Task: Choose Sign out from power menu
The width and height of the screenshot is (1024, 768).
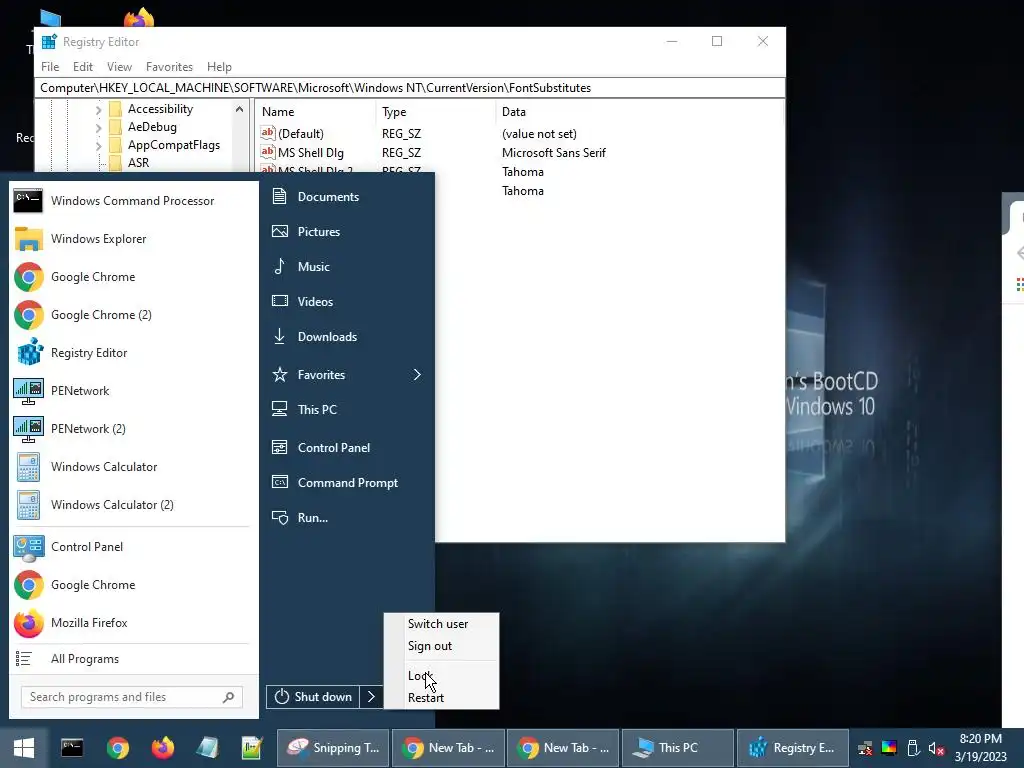Action: [x=441, y=646]
